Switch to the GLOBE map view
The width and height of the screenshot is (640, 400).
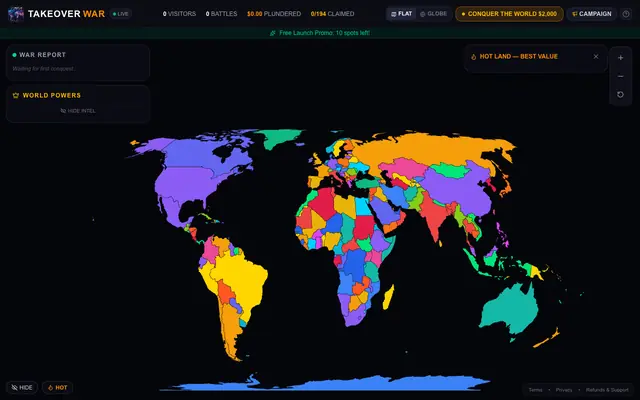(433, 14)
